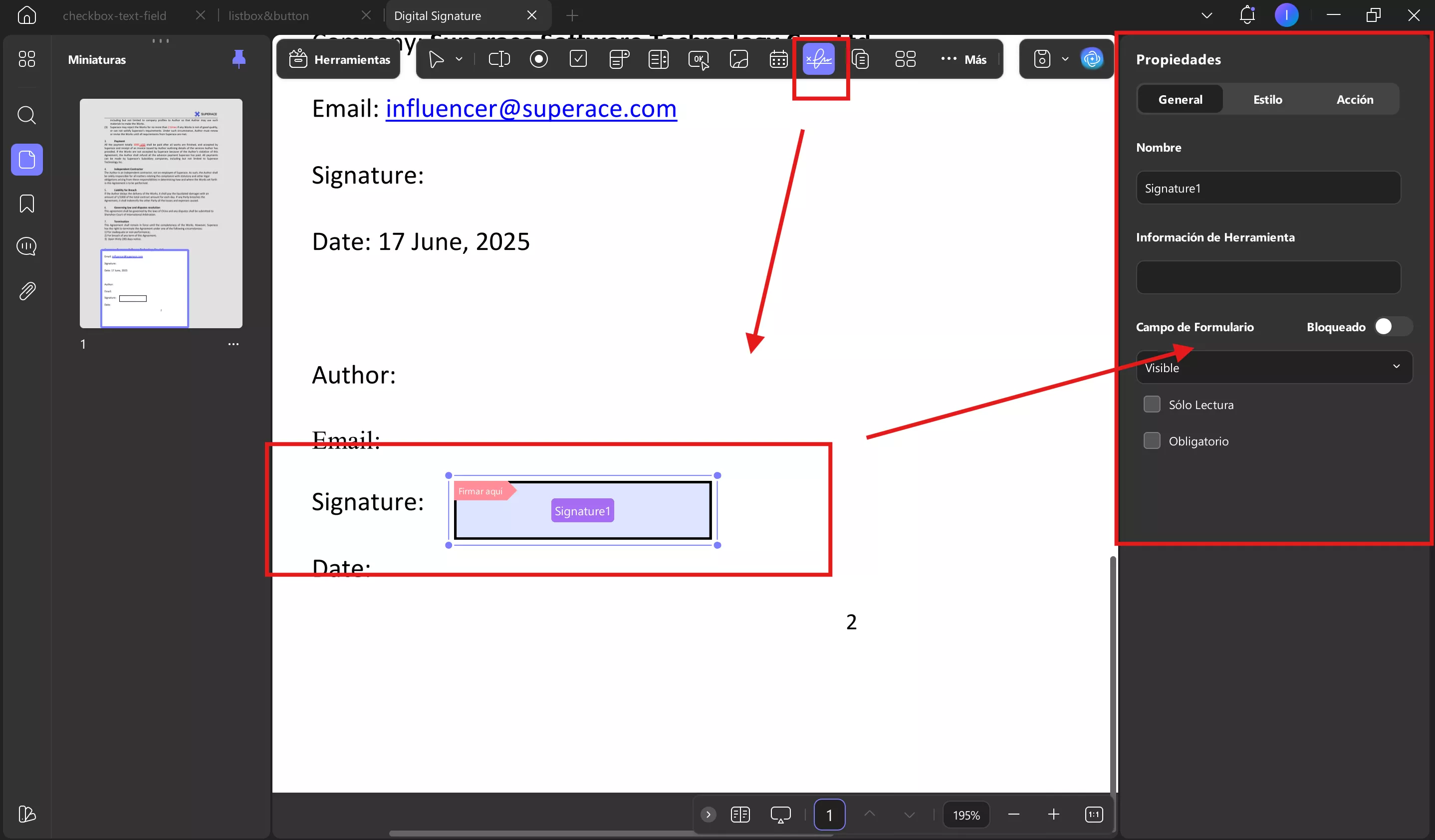Expand the Visible form field dropdown
The height and width of the screenshot is (840, 1435).
(x=1274, y=368)
